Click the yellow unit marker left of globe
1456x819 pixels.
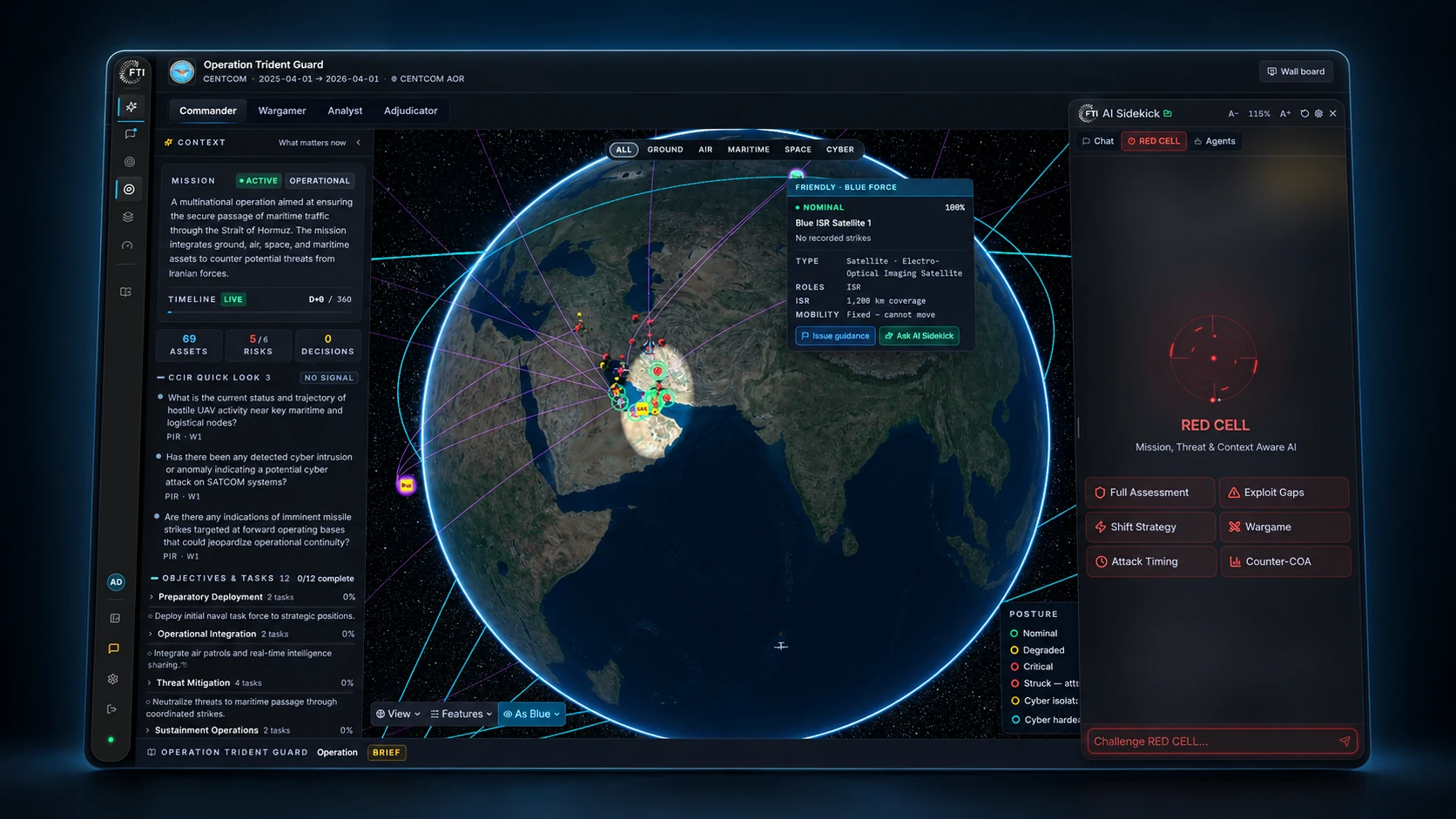click(x=406, y=485)
